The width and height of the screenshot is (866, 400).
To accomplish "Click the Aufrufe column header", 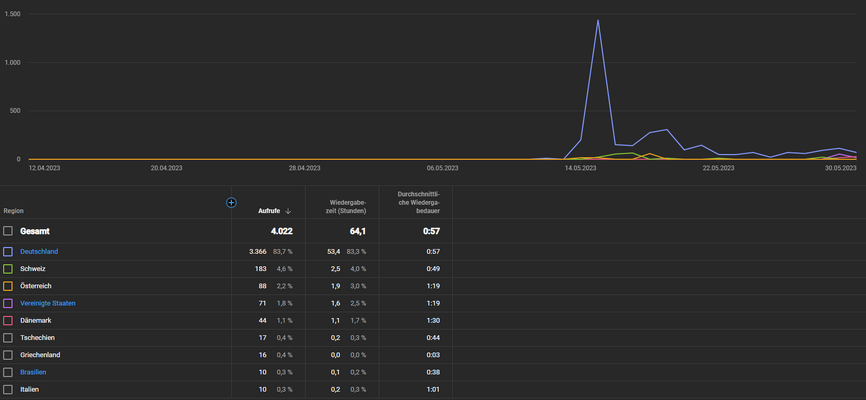I will tap(269, 211).
